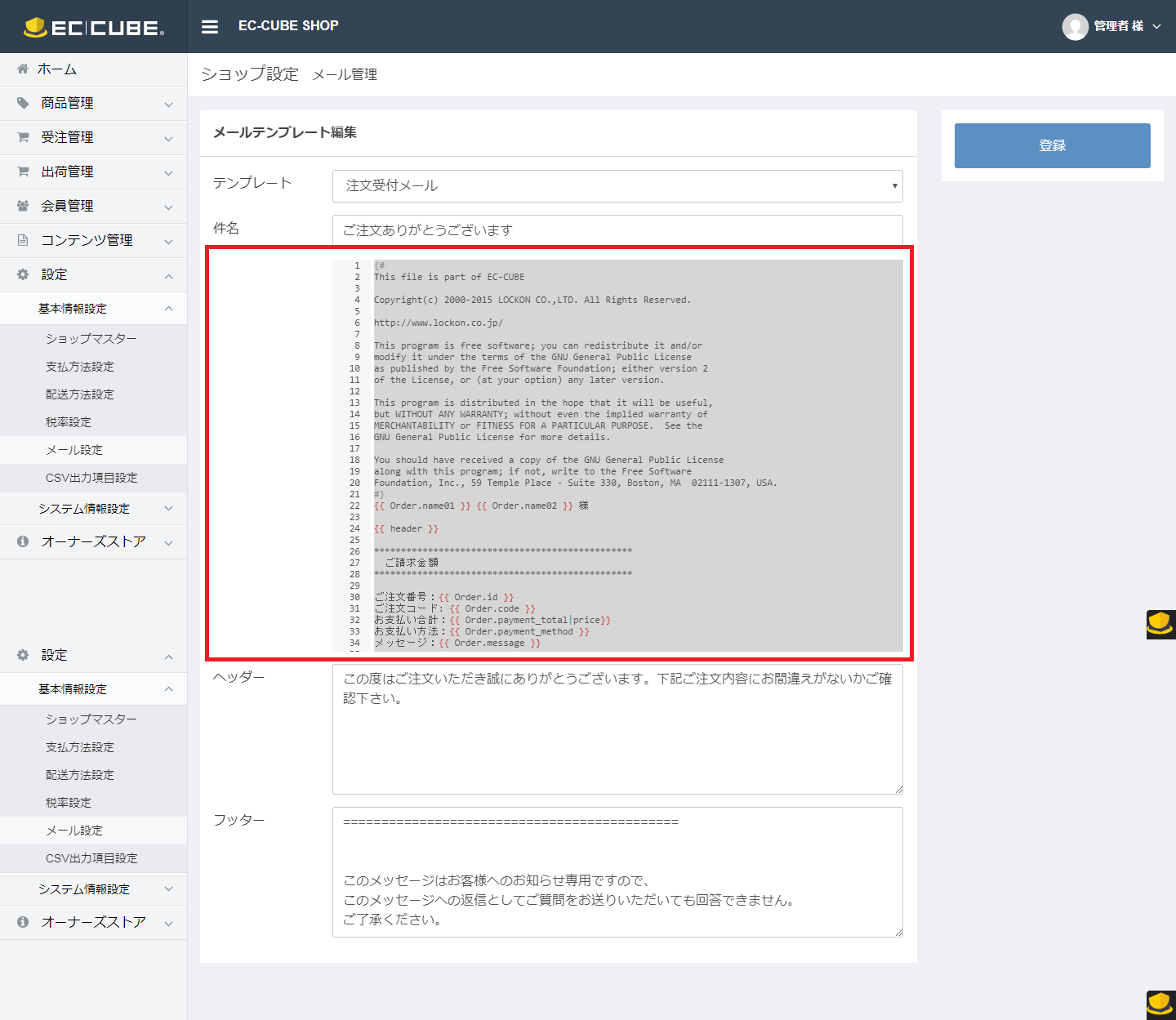Open 受注管理 via its cart icon
This screenshot has height=1020, width=1176.
click(x=23, y=137)
